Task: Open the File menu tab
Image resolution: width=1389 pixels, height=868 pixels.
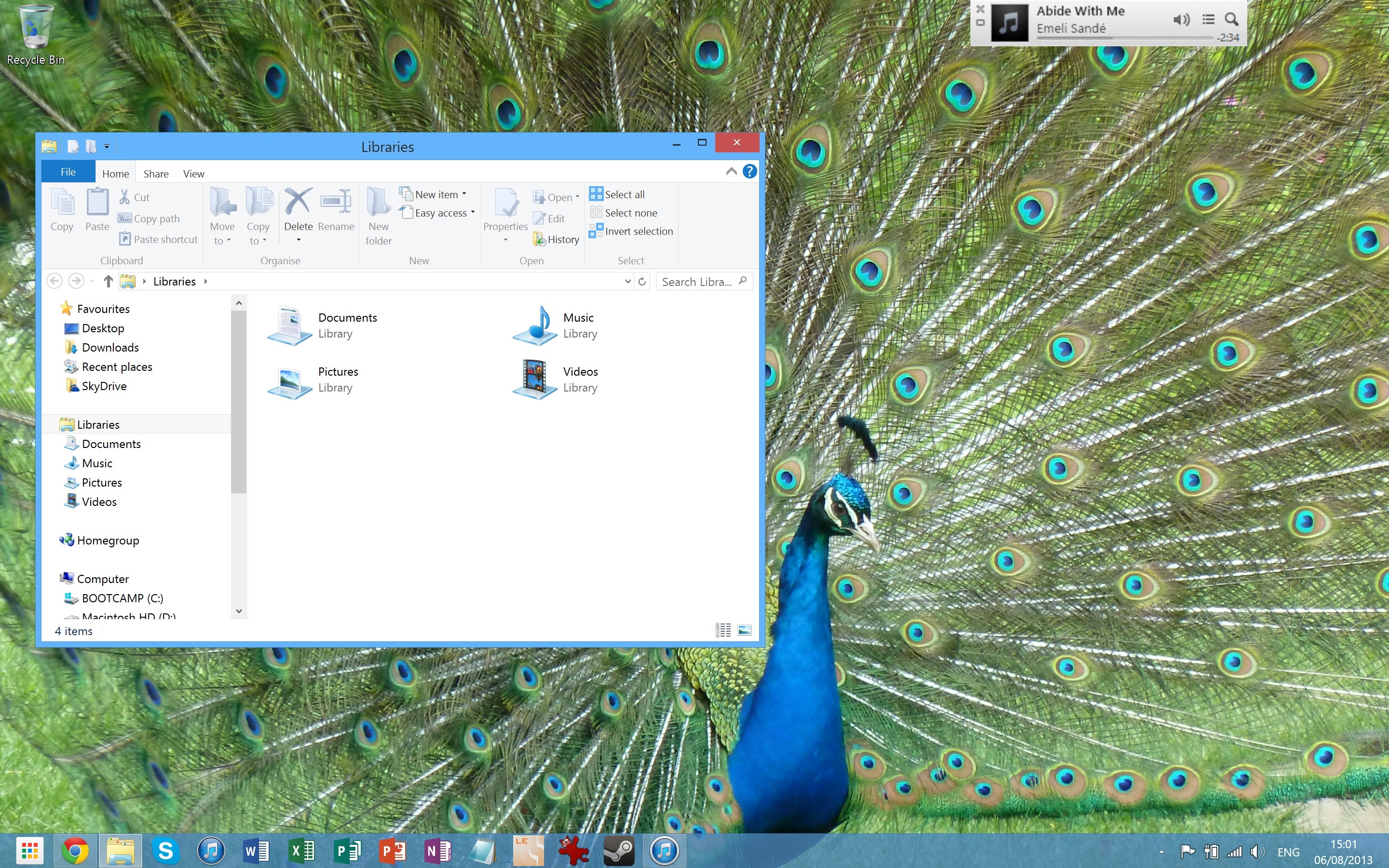Action: click(68, 172)
